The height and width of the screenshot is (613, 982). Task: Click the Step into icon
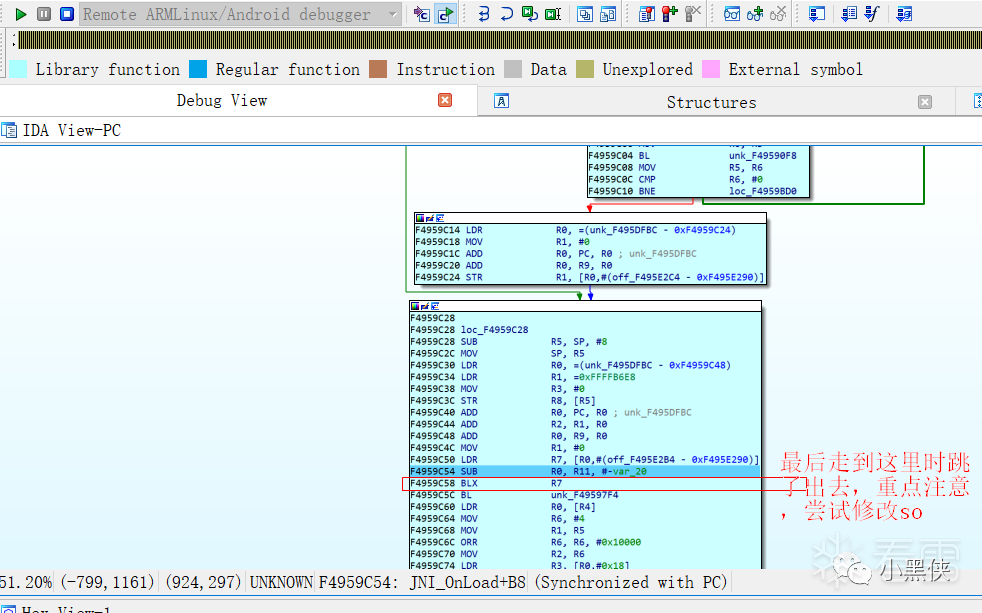point(483,14)
